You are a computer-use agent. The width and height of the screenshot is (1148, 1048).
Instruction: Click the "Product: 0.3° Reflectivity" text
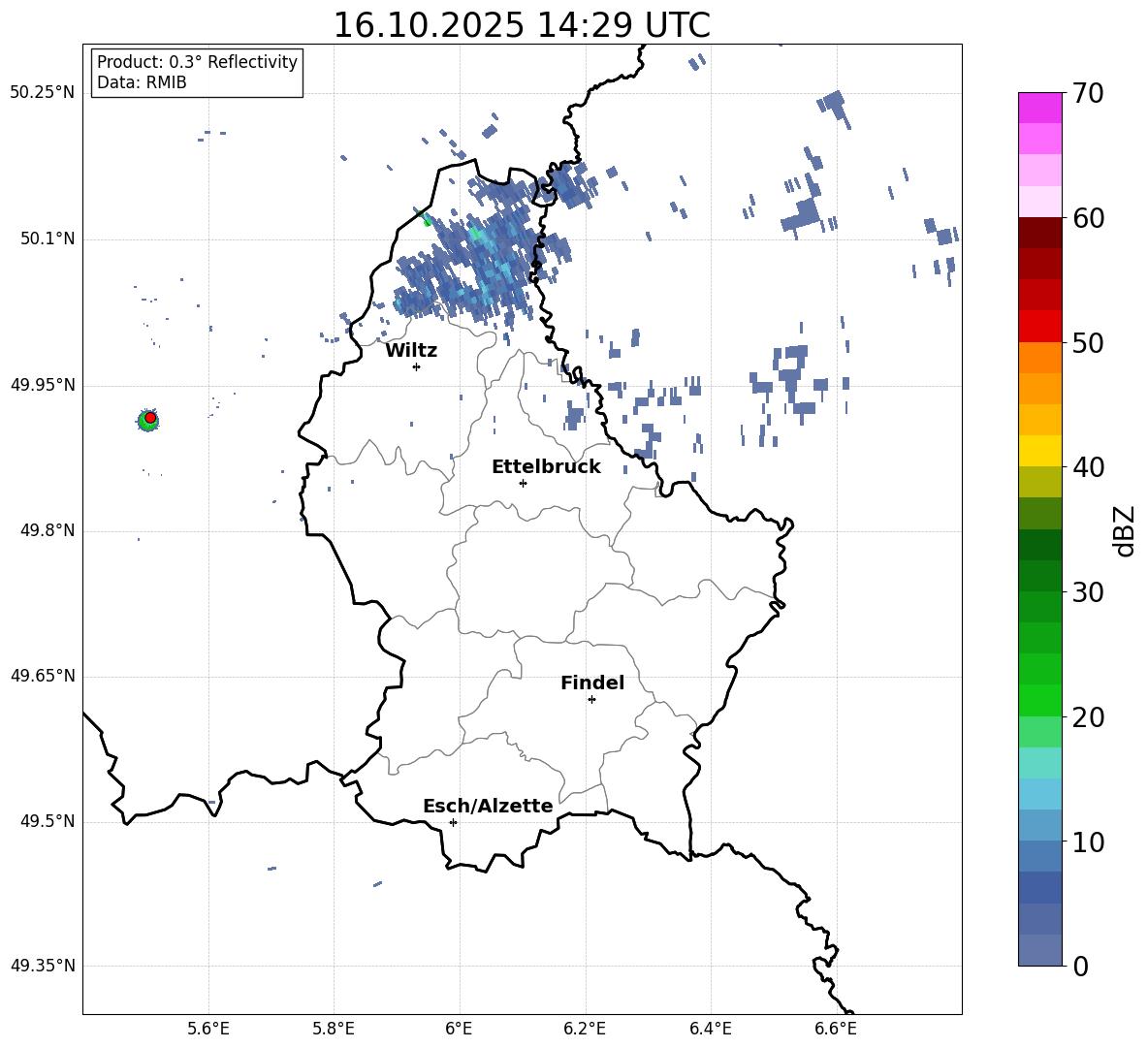pyautogui.click(x=197, y=62)
